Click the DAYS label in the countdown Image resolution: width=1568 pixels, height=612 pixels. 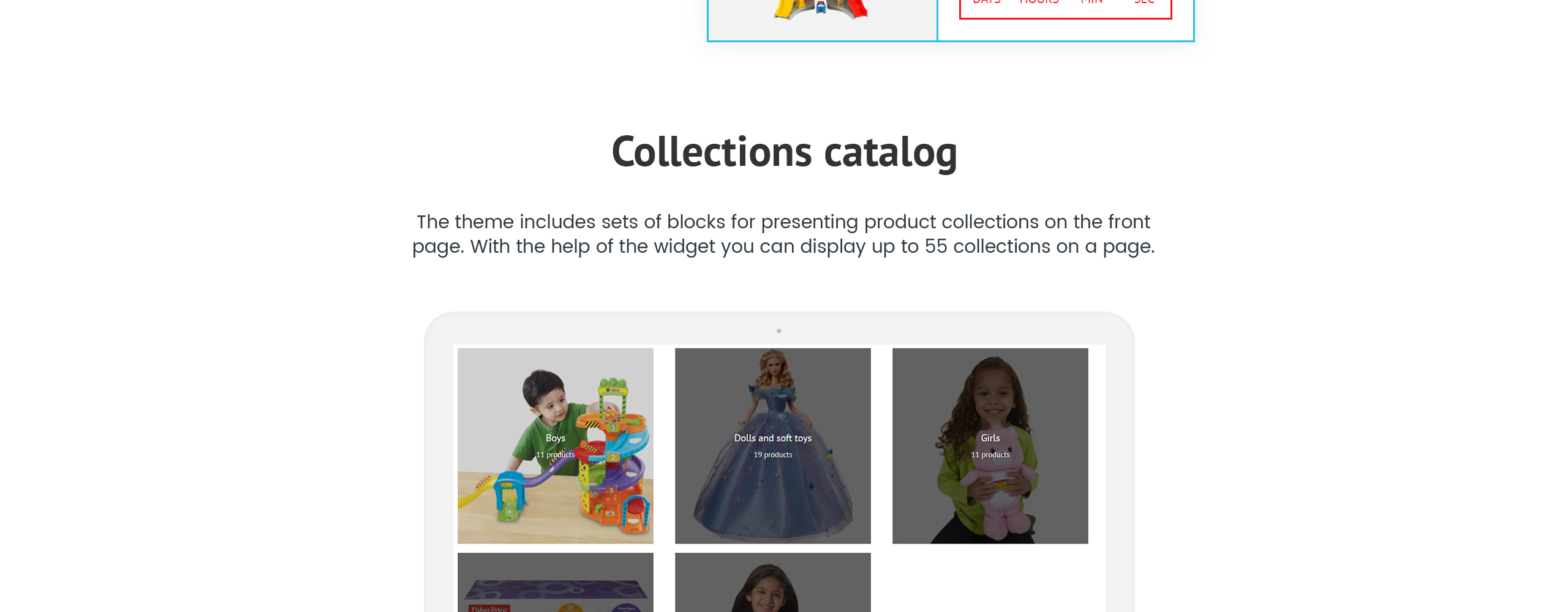coord(986,2)
